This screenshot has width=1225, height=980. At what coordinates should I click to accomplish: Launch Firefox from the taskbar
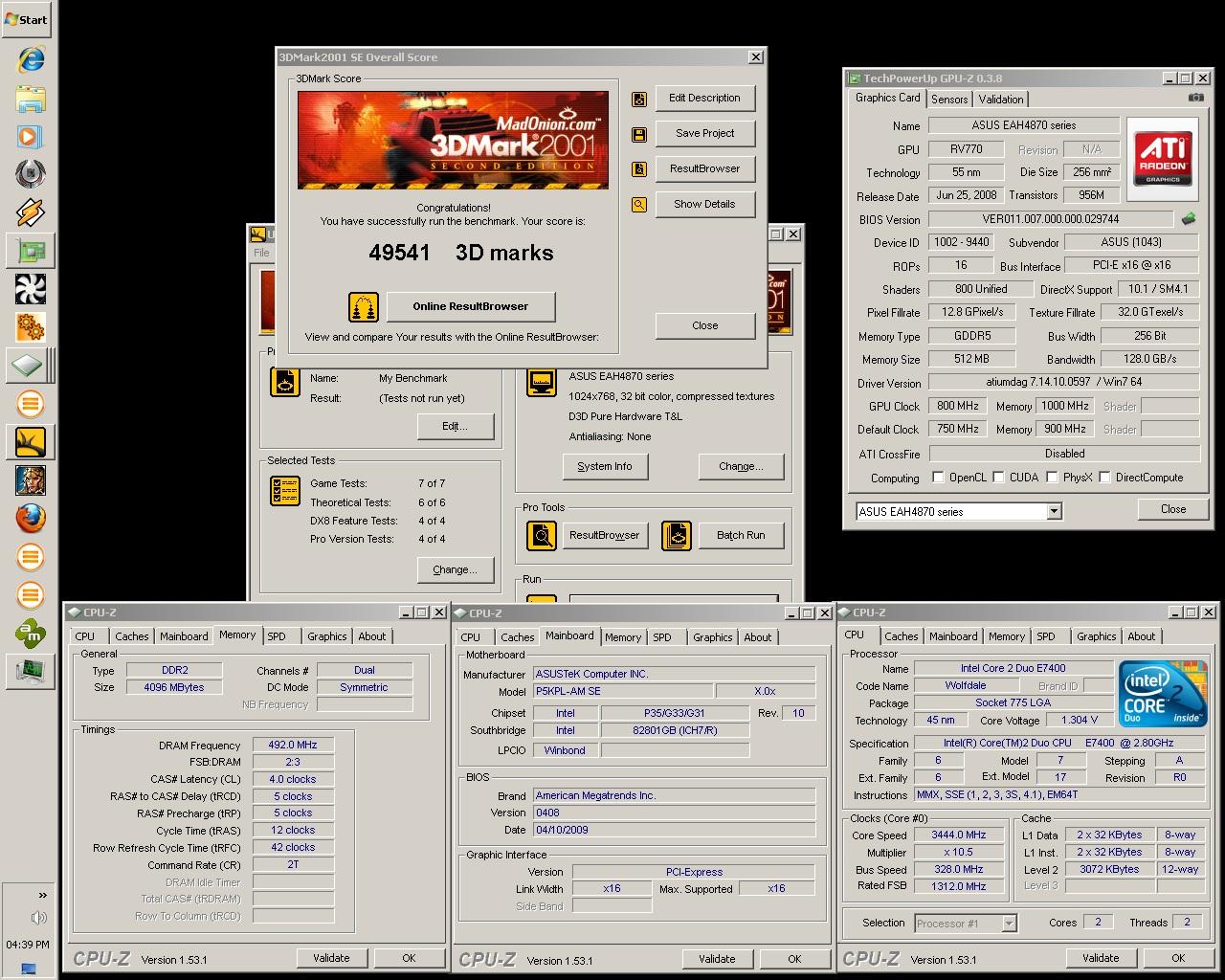pos(31,519)
